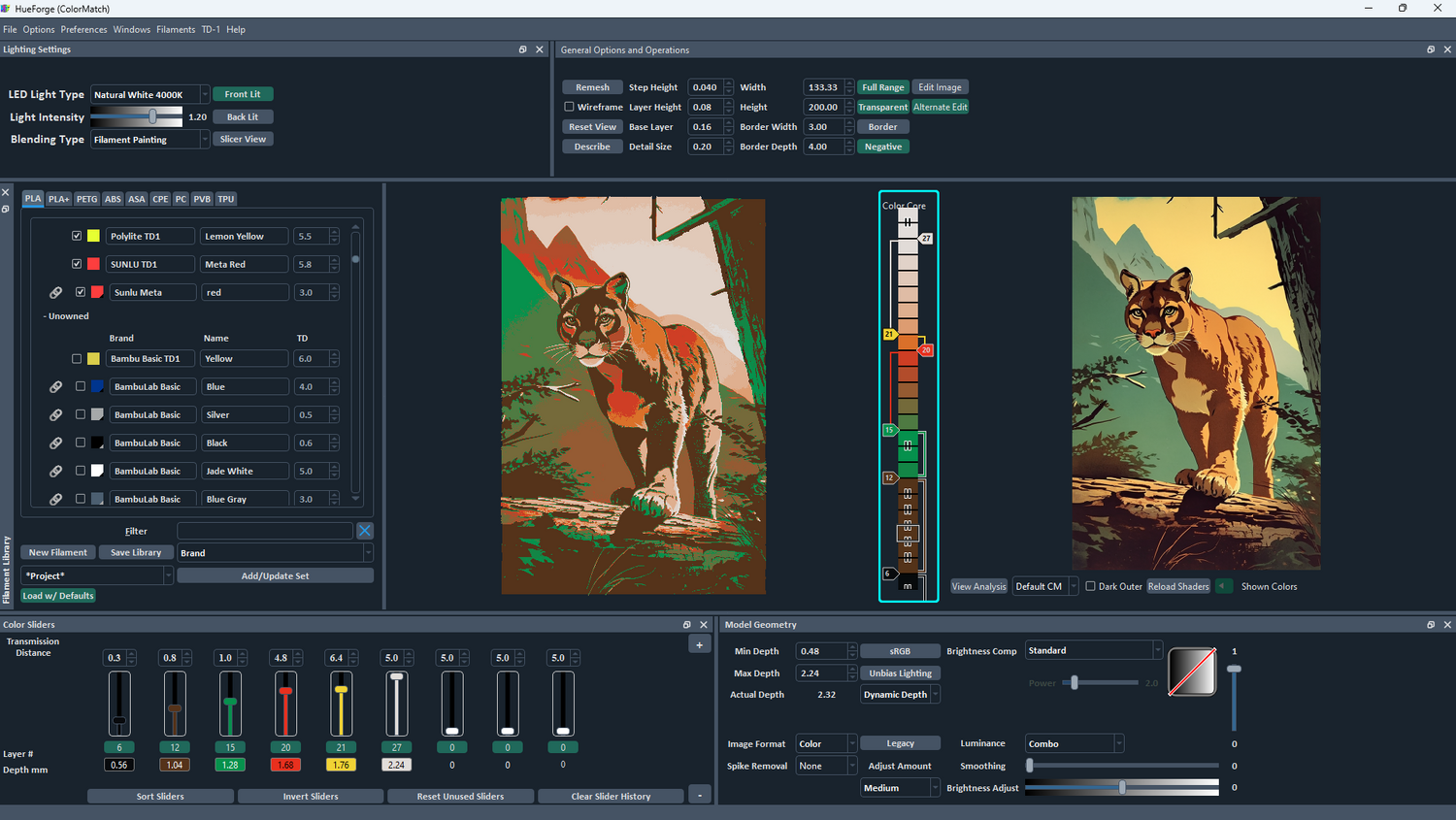Float the Color Sliders panel
This screenshot has height=820, width=1456.
[x=687, y=625]
